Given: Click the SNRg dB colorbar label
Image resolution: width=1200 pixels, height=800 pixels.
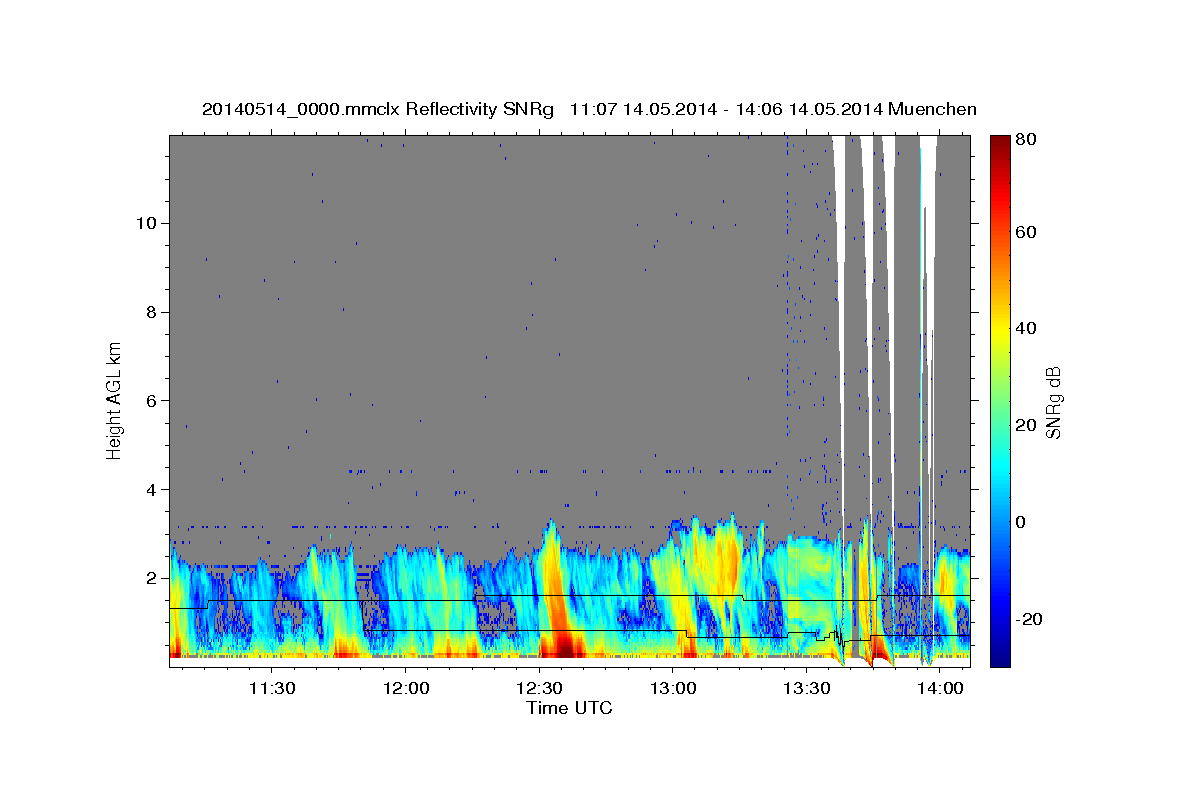Looking at the screenshot, I should pyautogui.click(x=1053, y=402).
